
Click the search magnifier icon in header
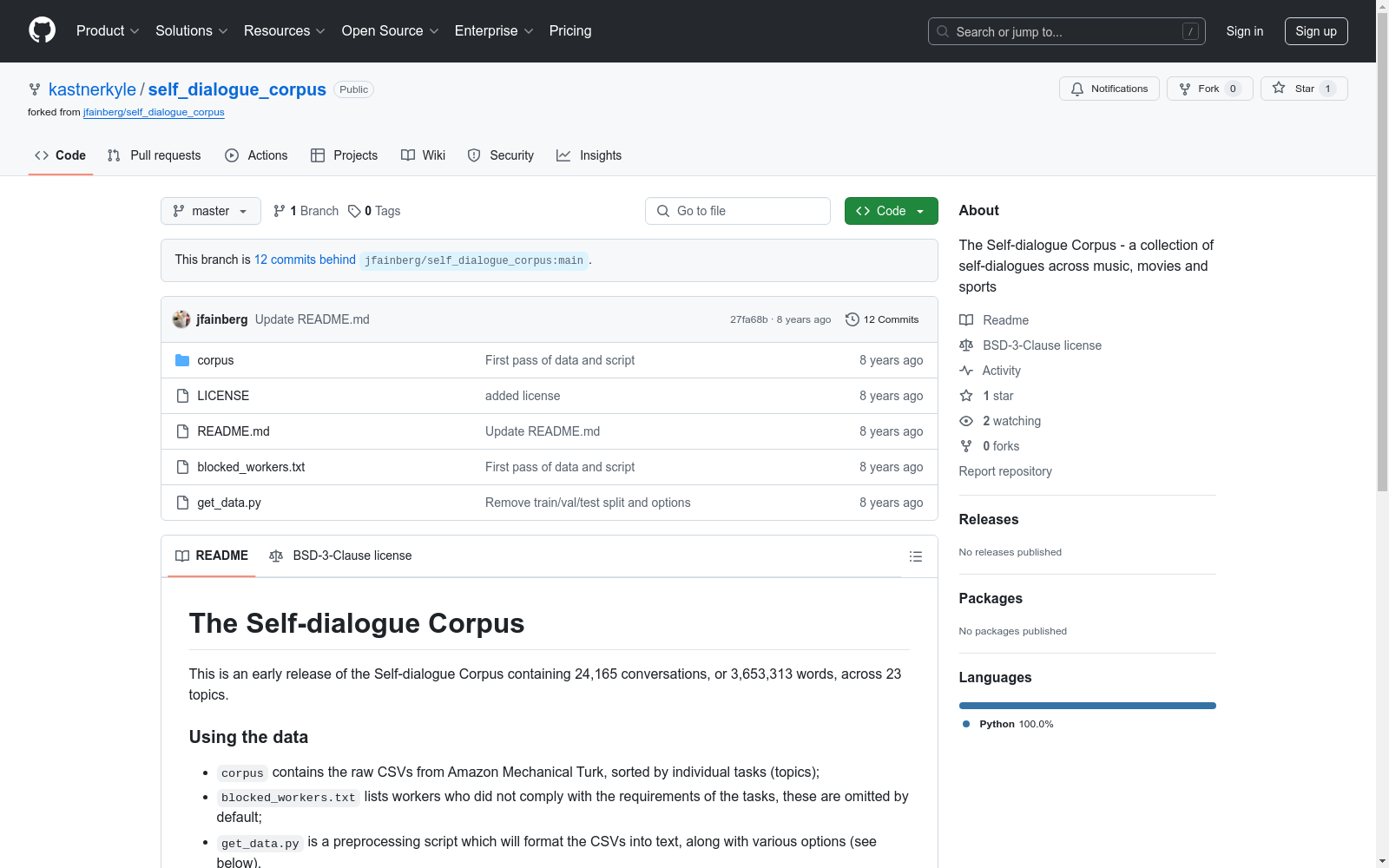click(x=943, y=31)
